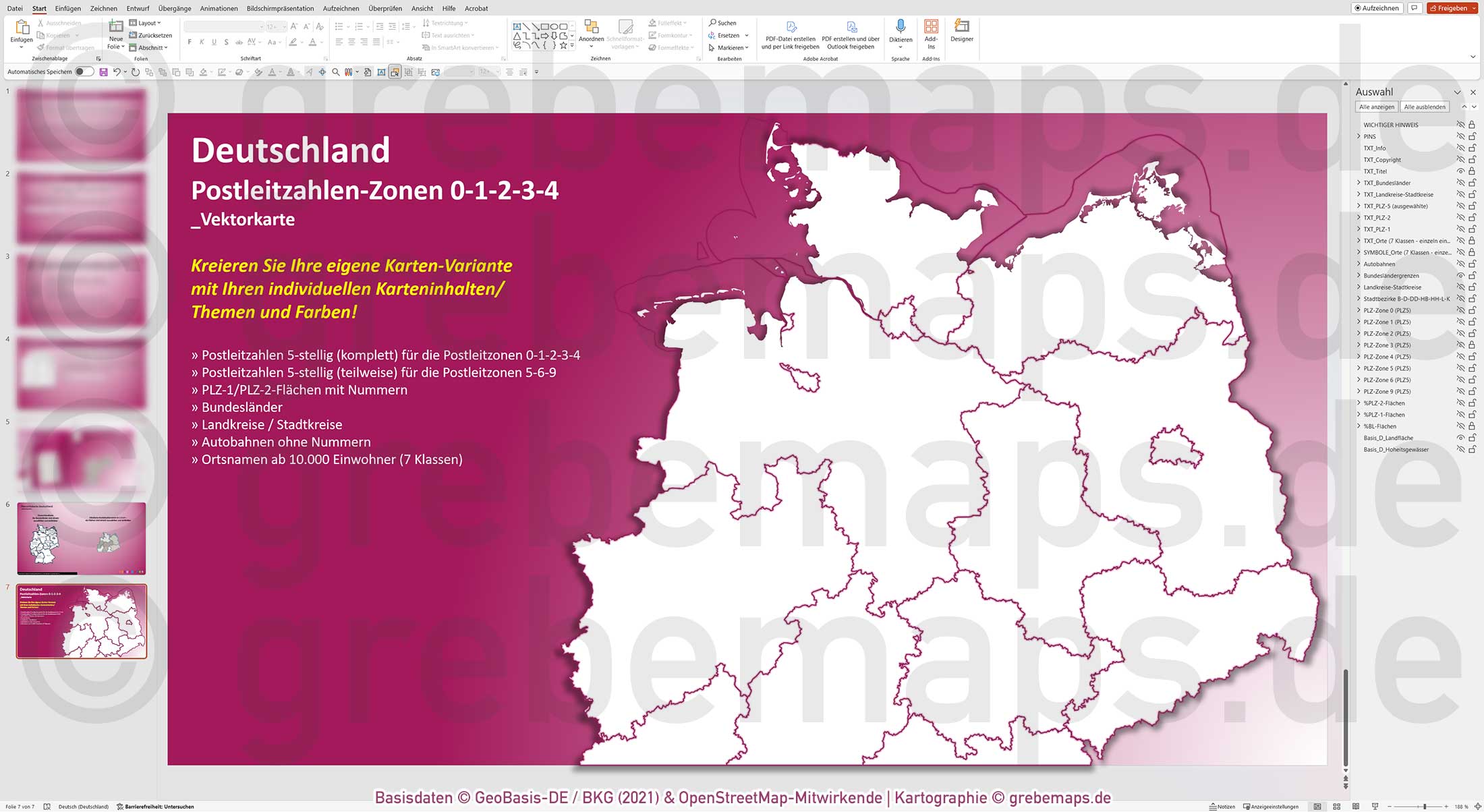Unlock the TXT_Titel element
1484x812 pixels.
[1471, 171]
